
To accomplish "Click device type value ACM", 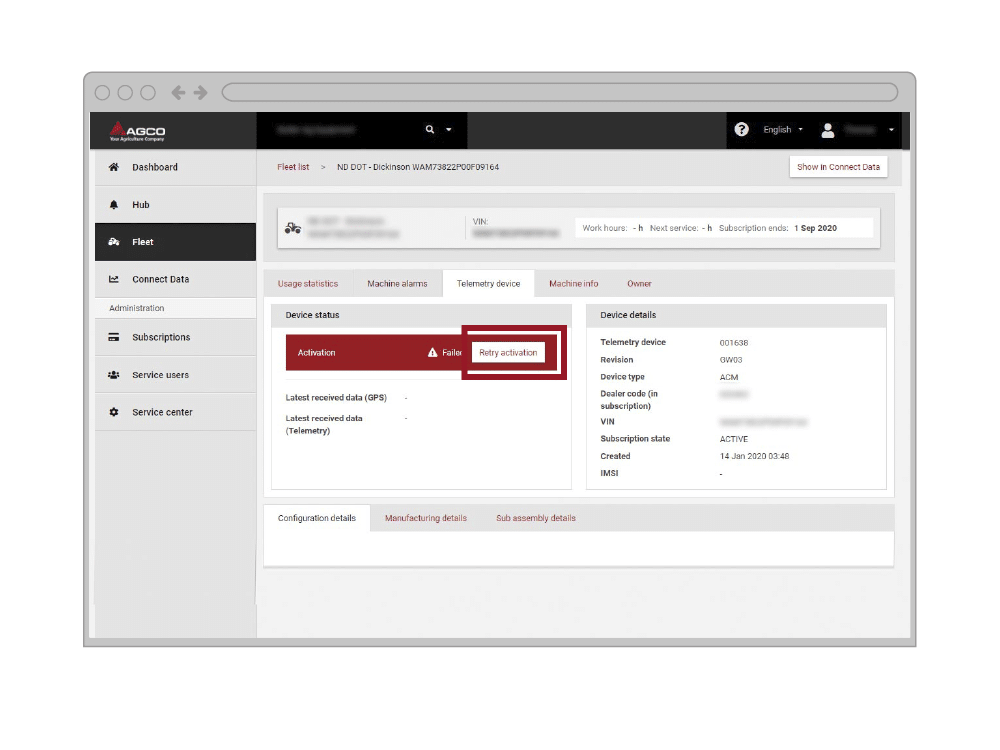I will coord(729,378).
